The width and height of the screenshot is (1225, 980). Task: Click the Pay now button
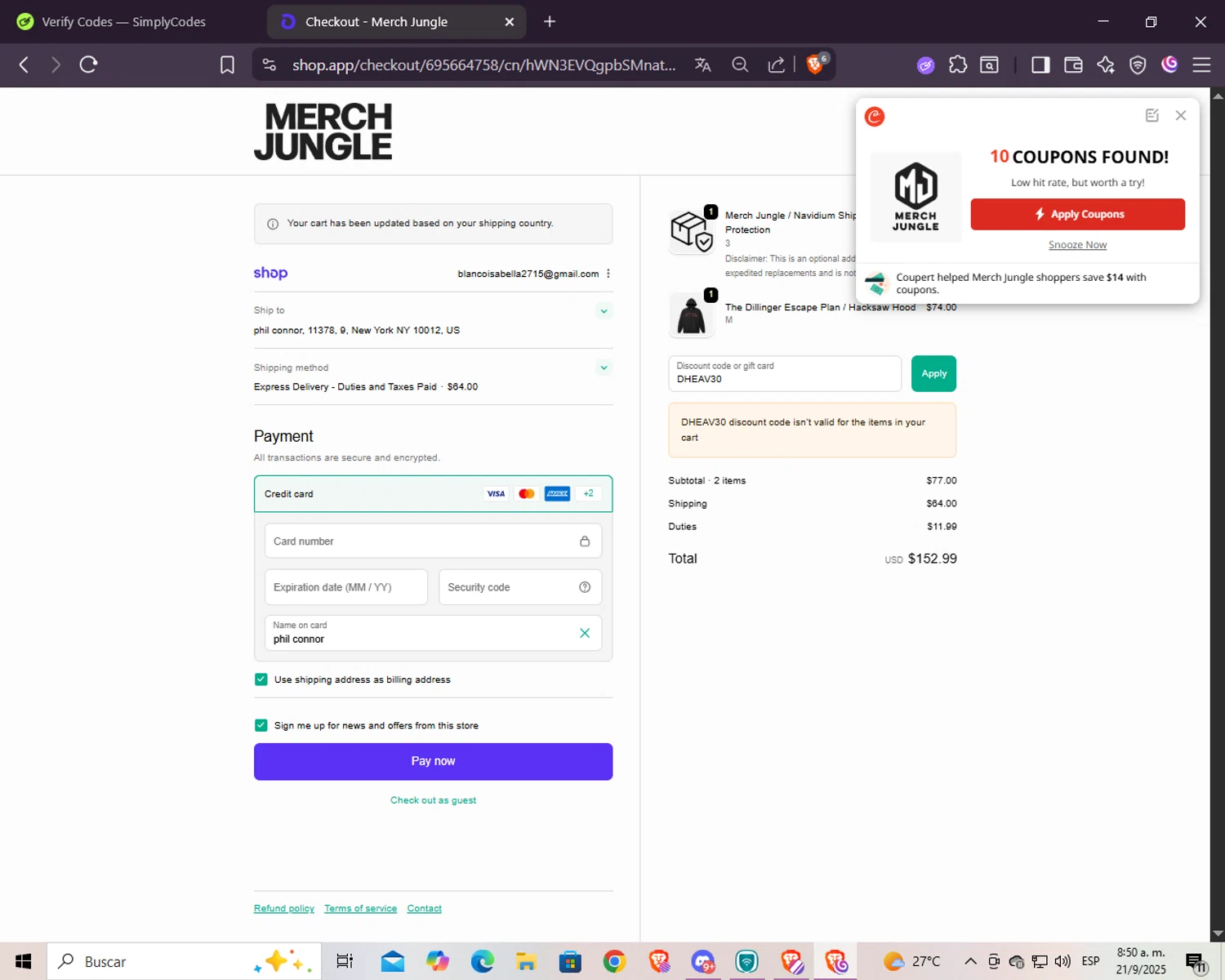click(x=433, y=761)
